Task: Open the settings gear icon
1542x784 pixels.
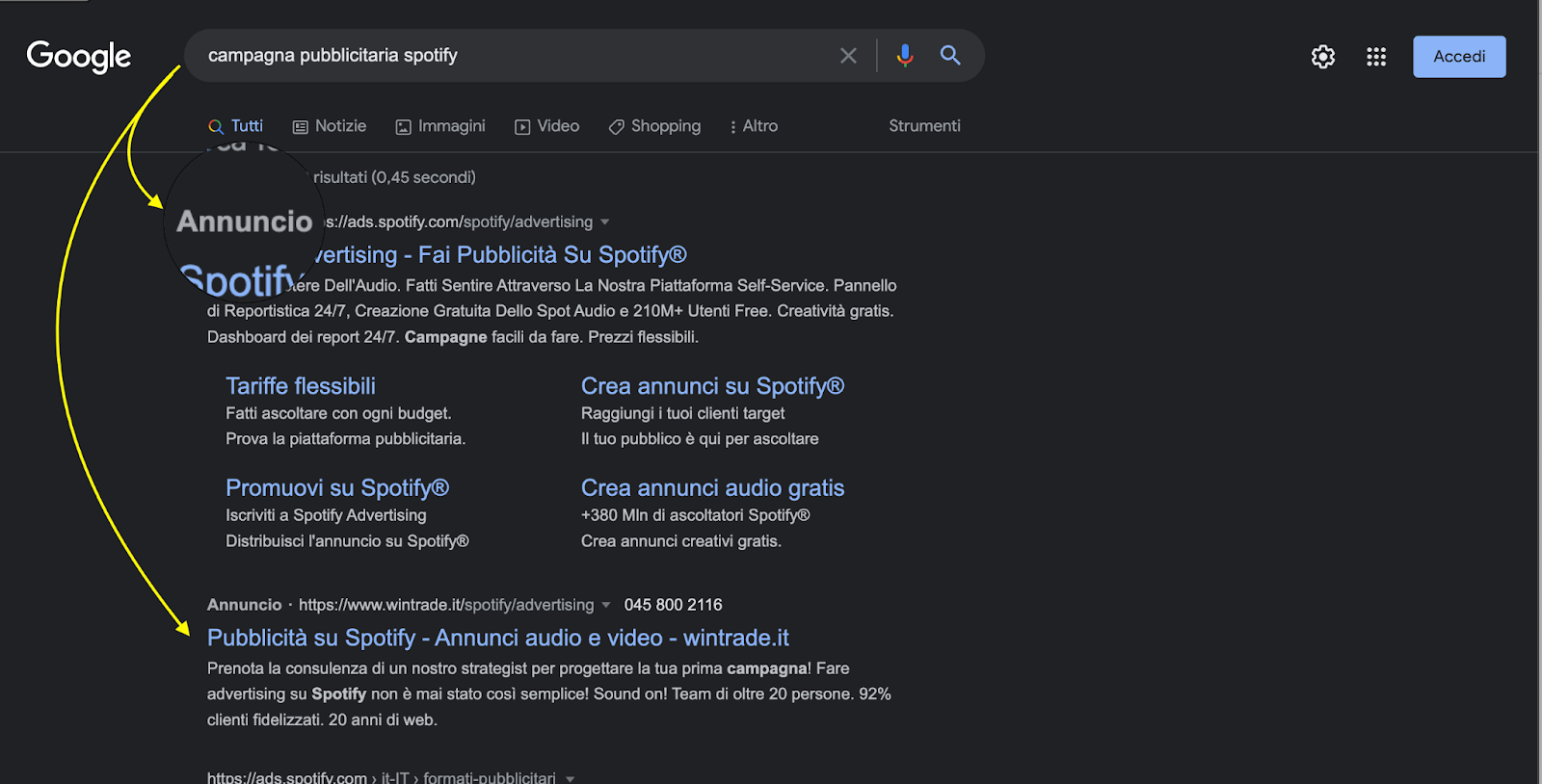Action: [1323, 57]
